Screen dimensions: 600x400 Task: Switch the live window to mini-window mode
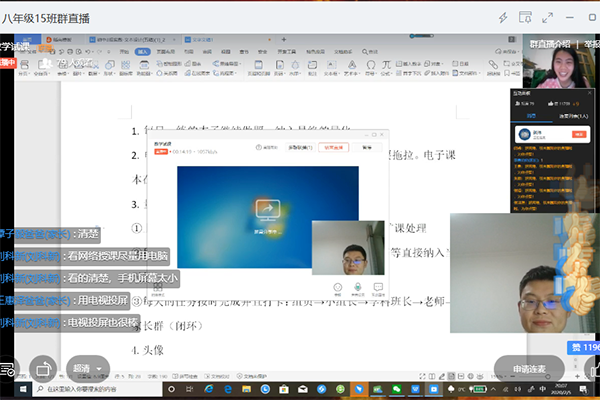(525, 18)
